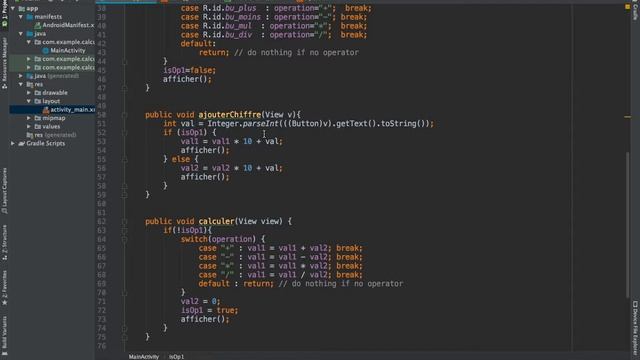Click the drawable folder icon

pyautogui.click(x=38, y=93)
